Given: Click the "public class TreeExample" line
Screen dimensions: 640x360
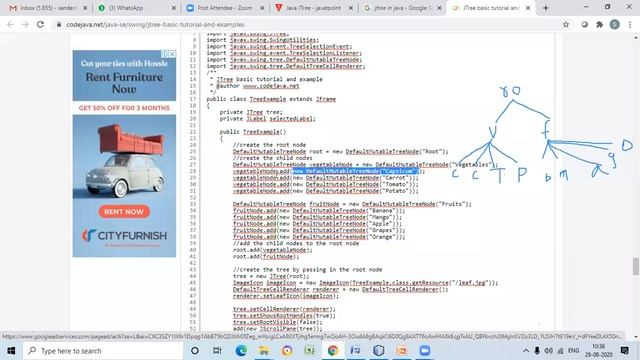Looking at the screenshot, I should [271, 99].
